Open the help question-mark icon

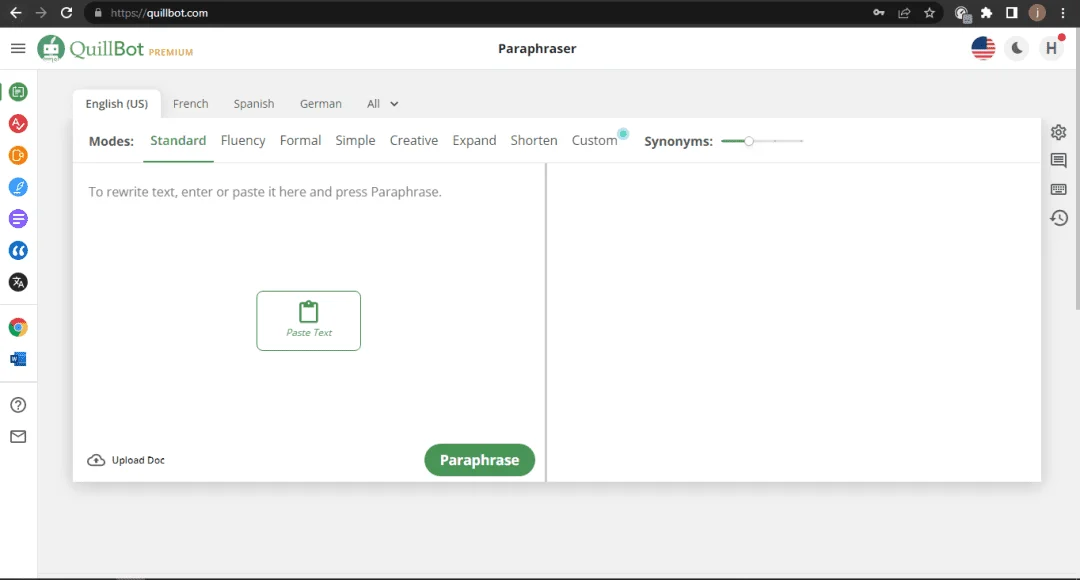[19, 404]
